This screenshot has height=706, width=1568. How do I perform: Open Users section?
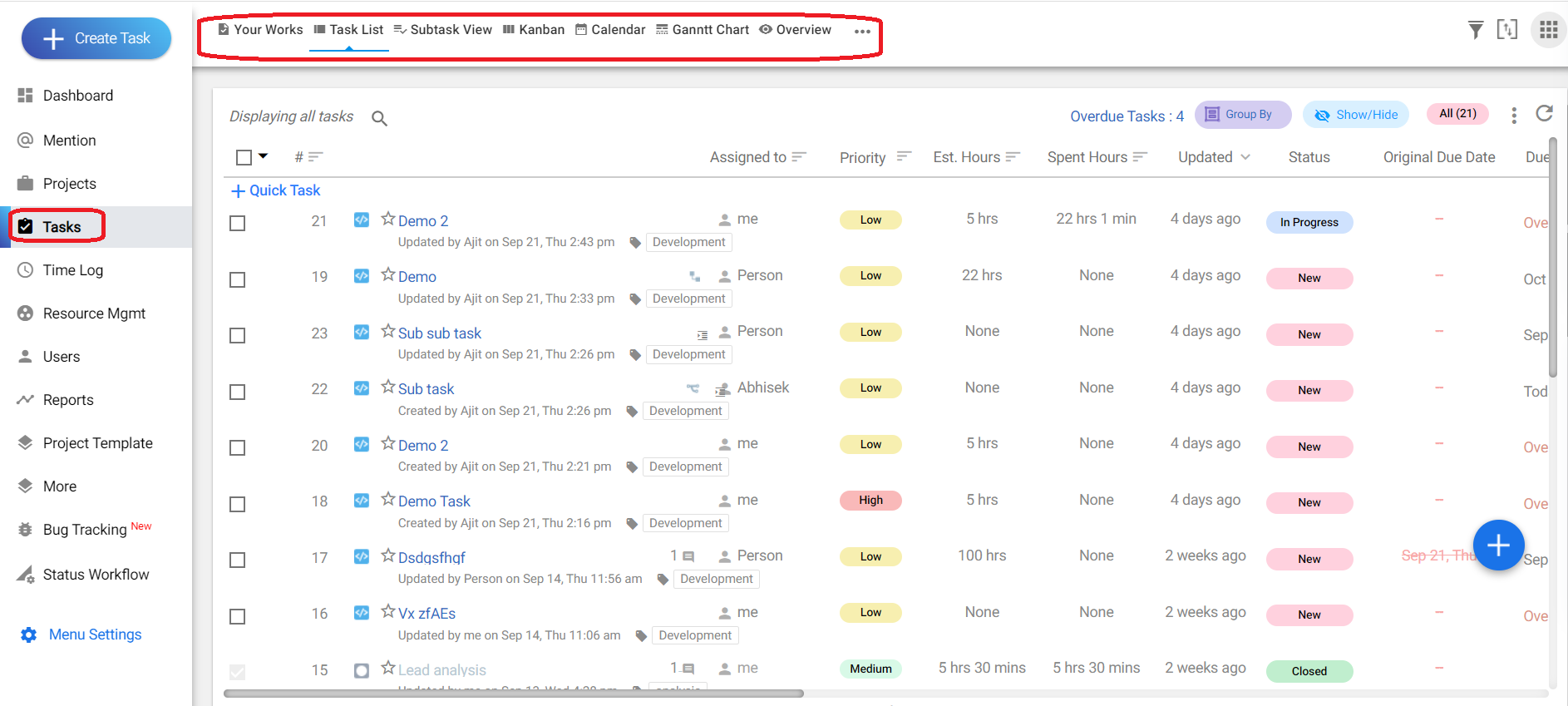(62, 357)
